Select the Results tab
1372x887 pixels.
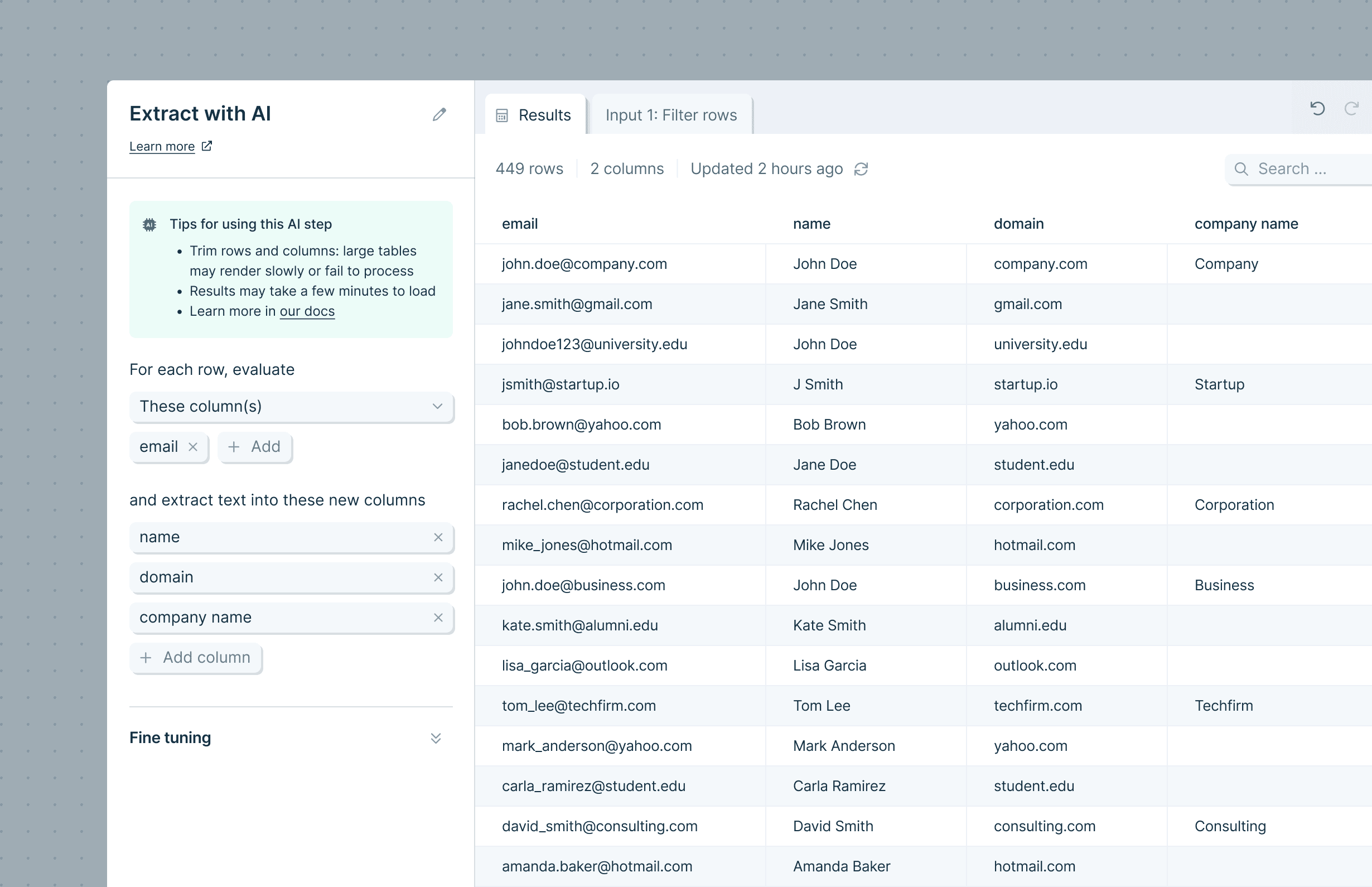click(535, 115)
